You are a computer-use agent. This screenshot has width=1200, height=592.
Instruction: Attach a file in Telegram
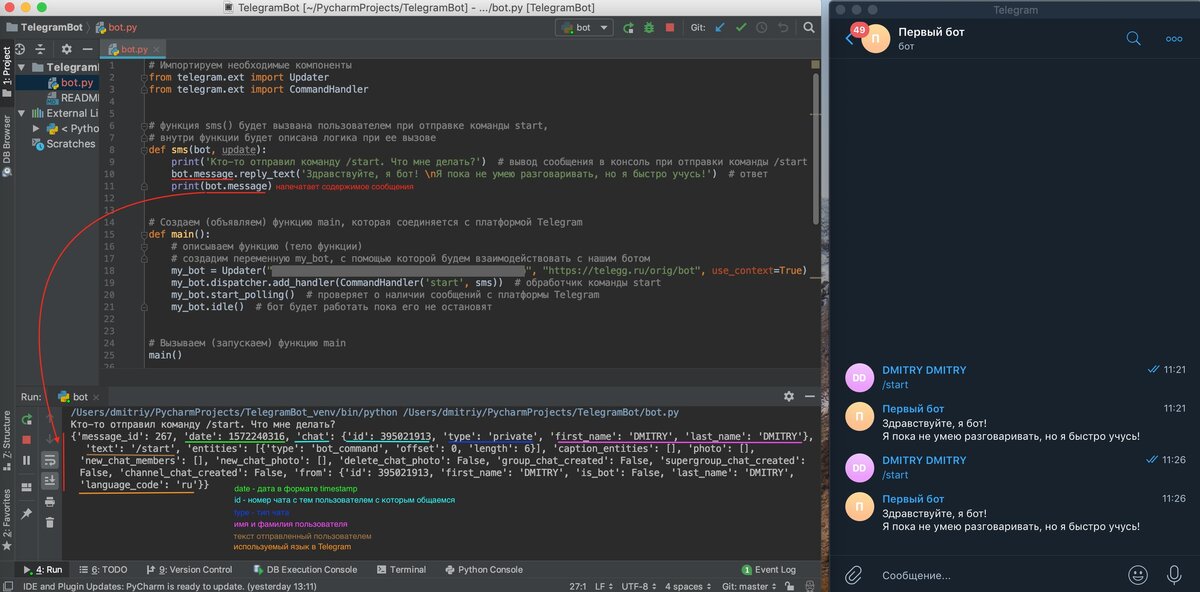[853, 575]
